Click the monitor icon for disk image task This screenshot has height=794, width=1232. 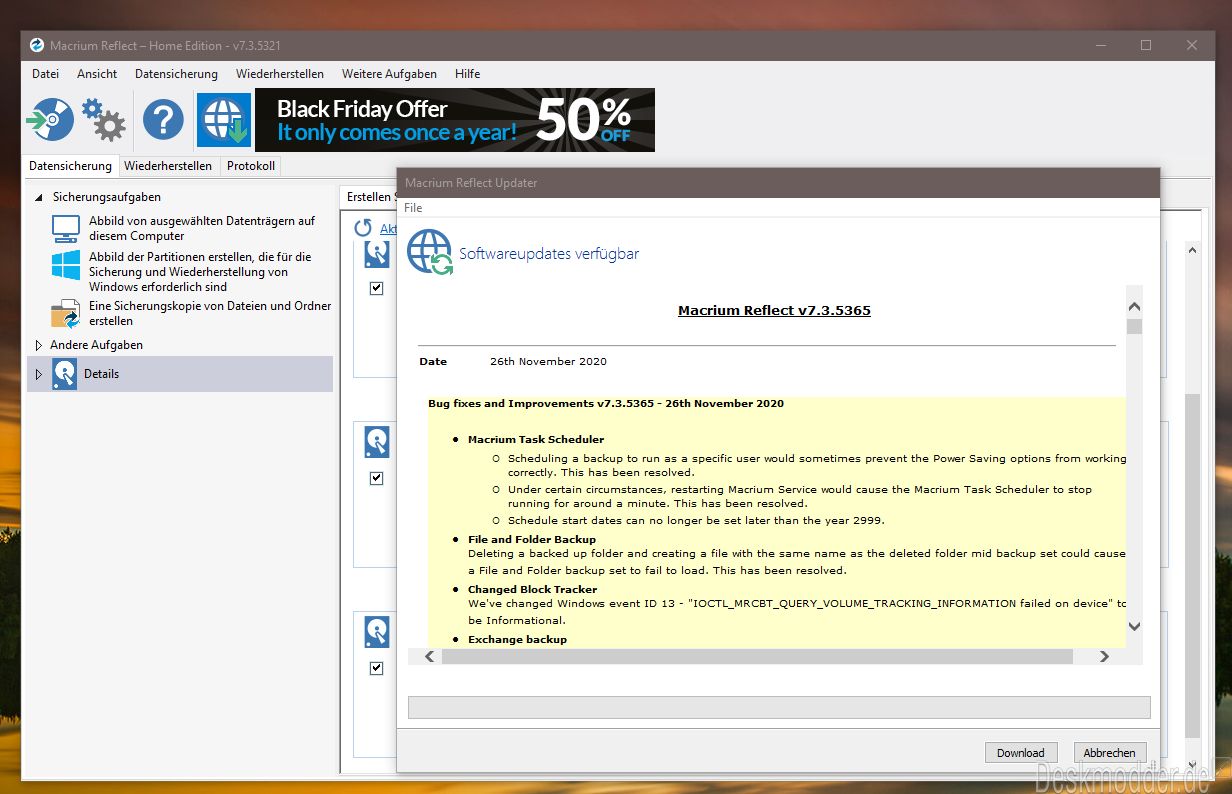66,229
